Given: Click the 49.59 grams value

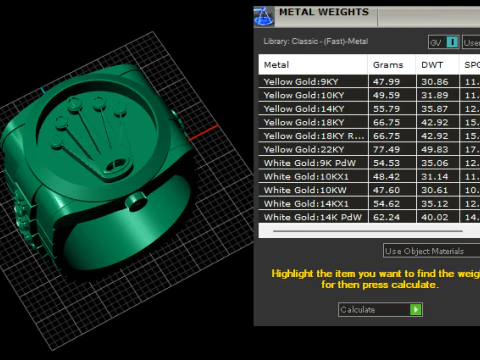Looking at the screenshot, I should (x=386, y=95).
